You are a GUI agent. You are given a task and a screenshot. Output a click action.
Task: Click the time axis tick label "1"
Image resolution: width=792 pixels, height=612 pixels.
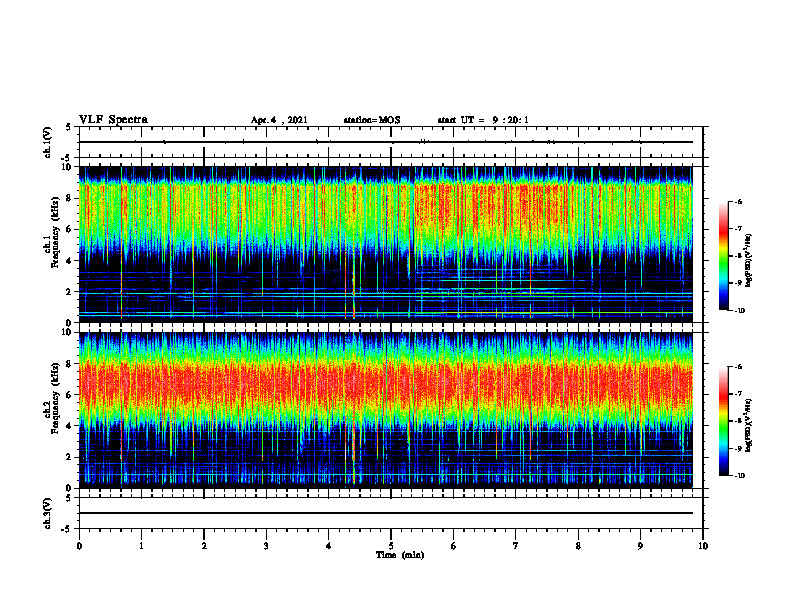pyautogui.click(x=141, y=546)
